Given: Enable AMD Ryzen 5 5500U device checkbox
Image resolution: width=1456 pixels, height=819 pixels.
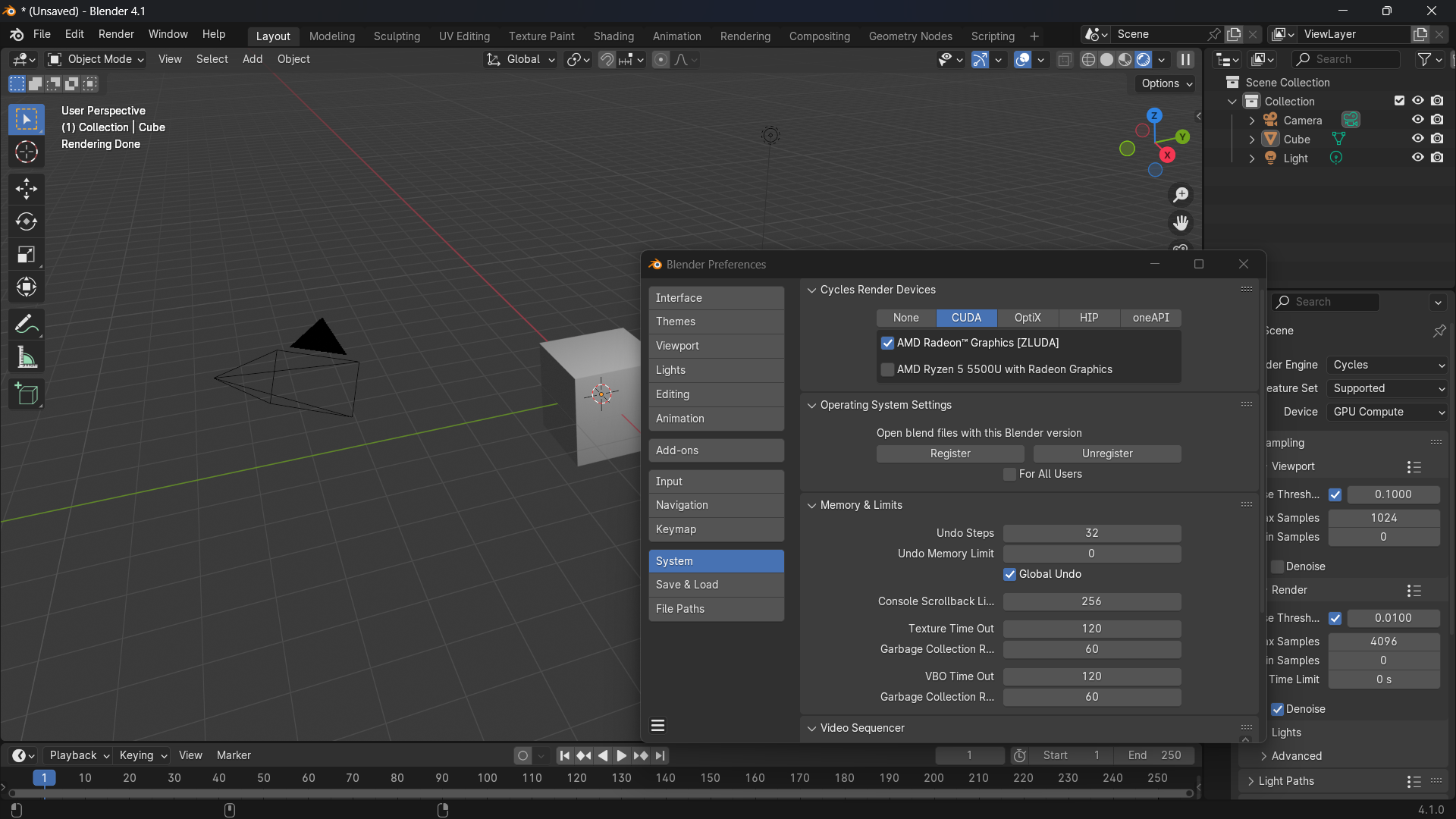Looking at the screenshot, I should [x=887, y=369].
